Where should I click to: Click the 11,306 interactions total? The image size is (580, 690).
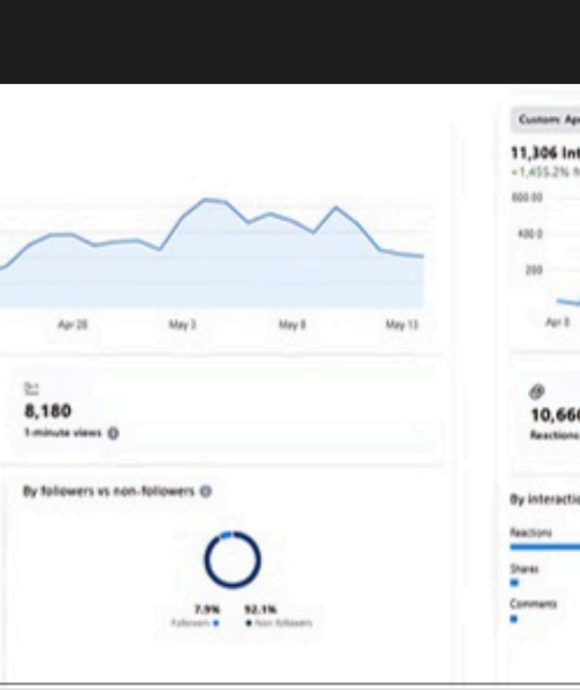(x=545, y=153)
